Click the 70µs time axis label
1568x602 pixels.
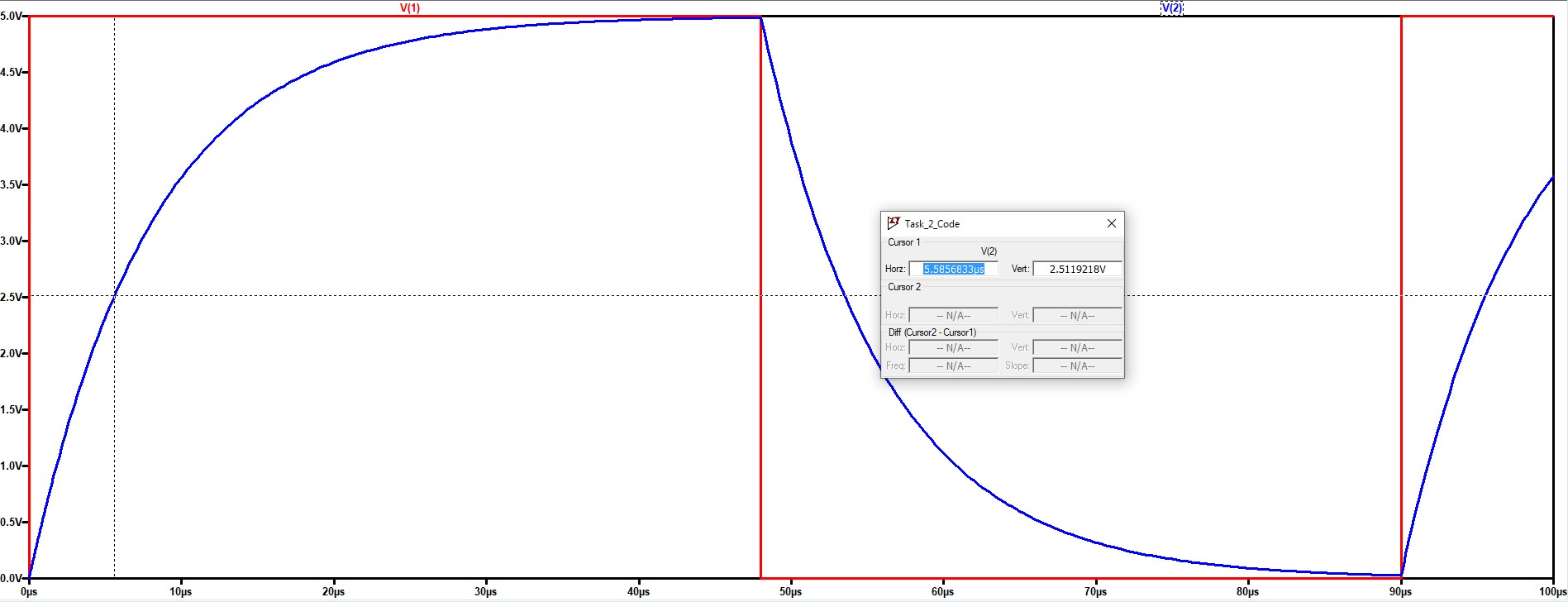click(1095, 591)
